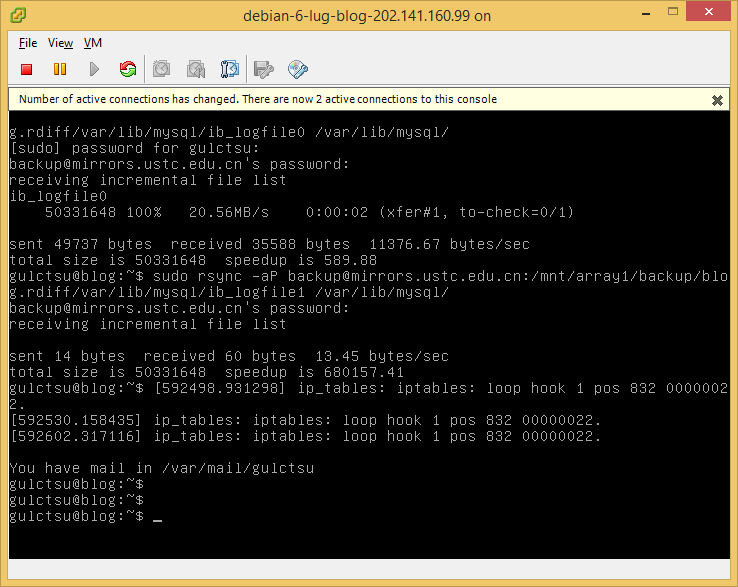Click the Revert to Snapshot icon
The image size is (738, 587).
coord(196,69)
